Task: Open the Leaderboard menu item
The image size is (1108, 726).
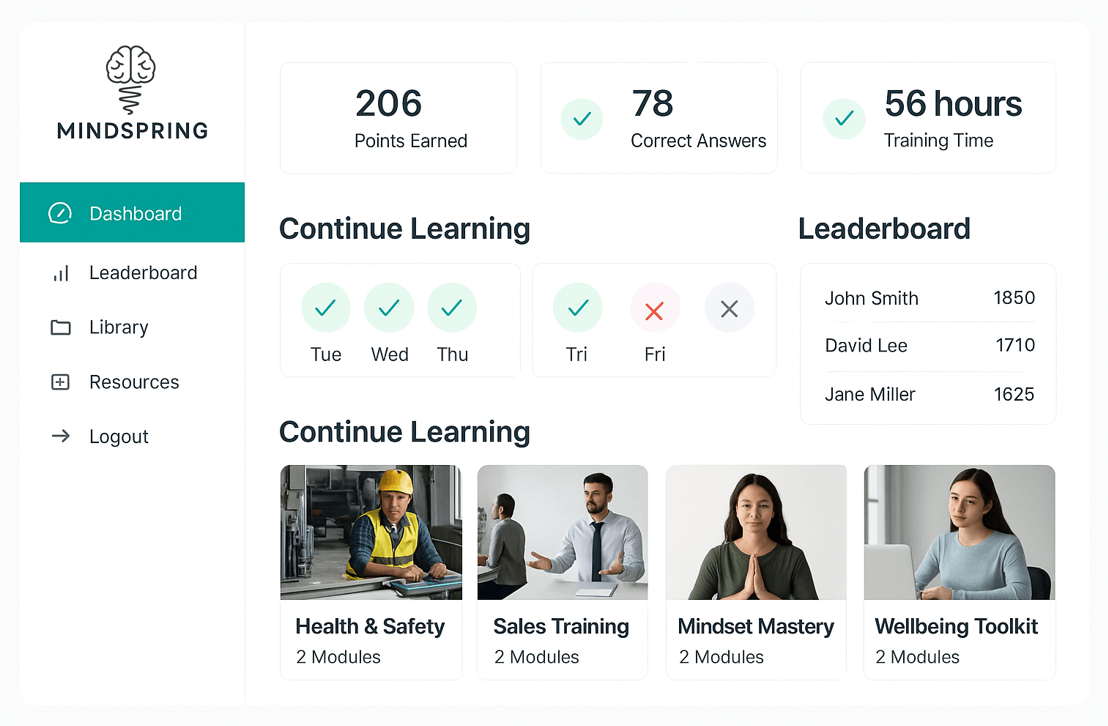Action: pos(143,273)
